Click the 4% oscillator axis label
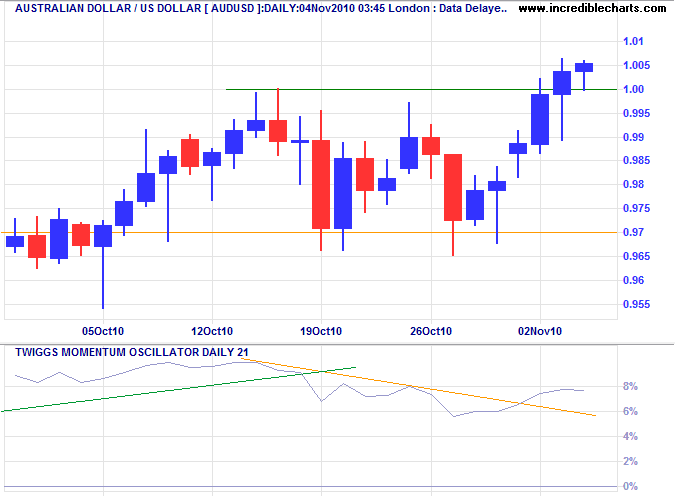Viewport: 675px width, 500px height. coord(630,436)
